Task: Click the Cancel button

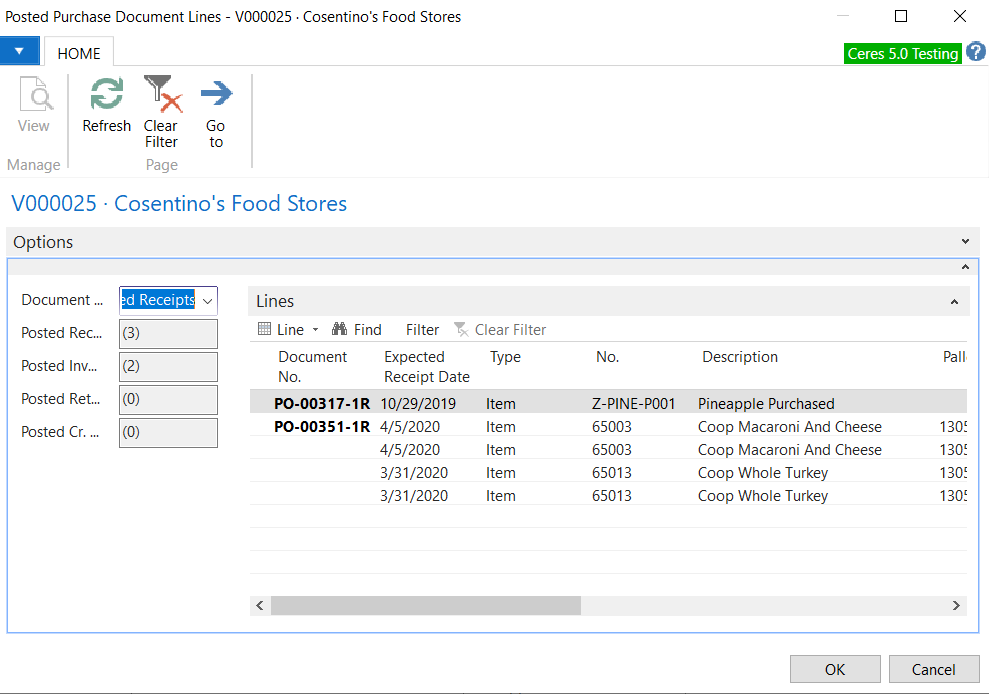Action: click(933, 669)
